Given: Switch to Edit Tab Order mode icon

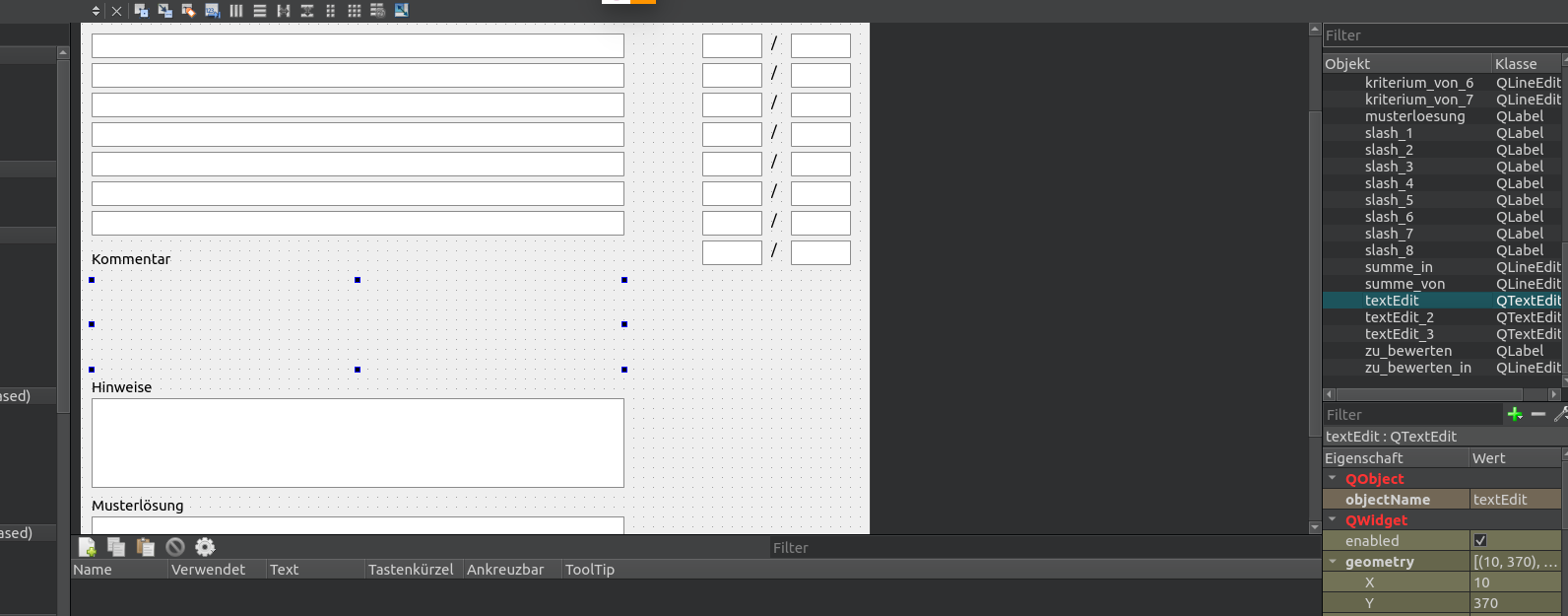Looking at the screenshot, I should click(212, 11).
